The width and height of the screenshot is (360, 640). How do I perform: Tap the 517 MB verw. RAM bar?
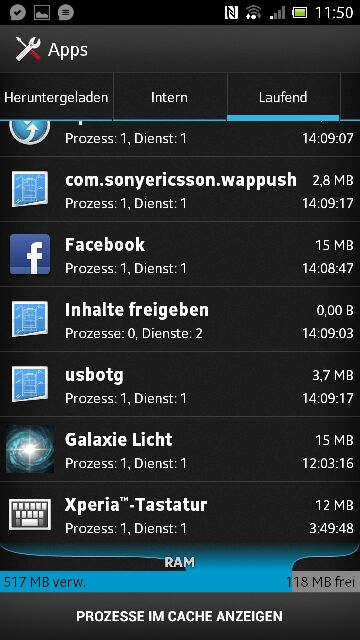pyautogui.click(x=146, y=582)
